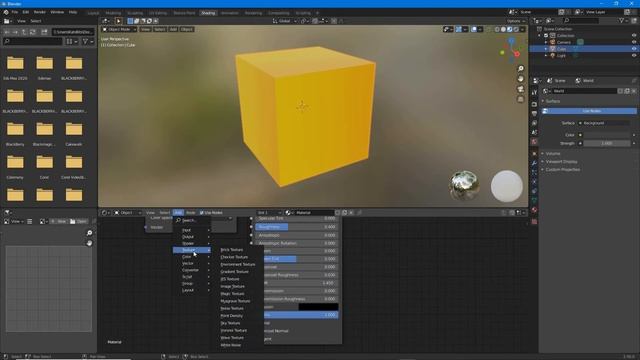Image resolution: width=640 pixels, height=360 pixels.
Task: Open the Global transform orientation dropdown
Action: click(285, 21)
